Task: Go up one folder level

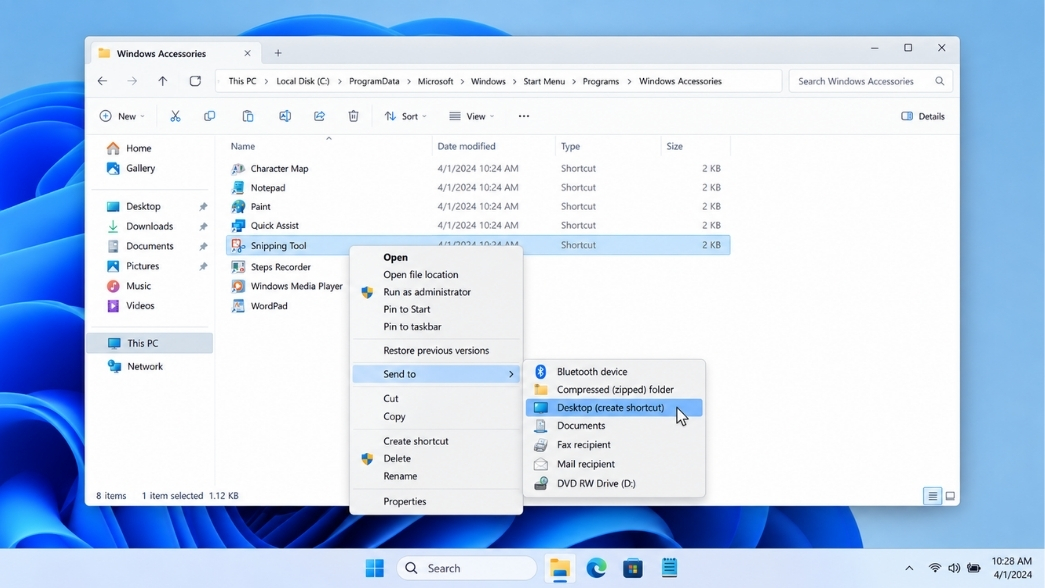Action: (x=163, y=81)
